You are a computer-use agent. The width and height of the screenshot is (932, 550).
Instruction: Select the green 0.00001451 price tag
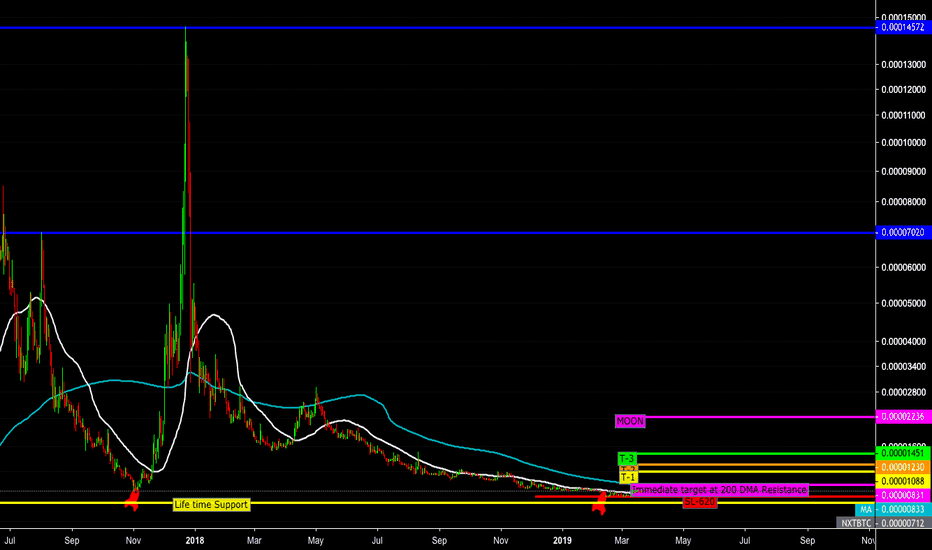903,454
